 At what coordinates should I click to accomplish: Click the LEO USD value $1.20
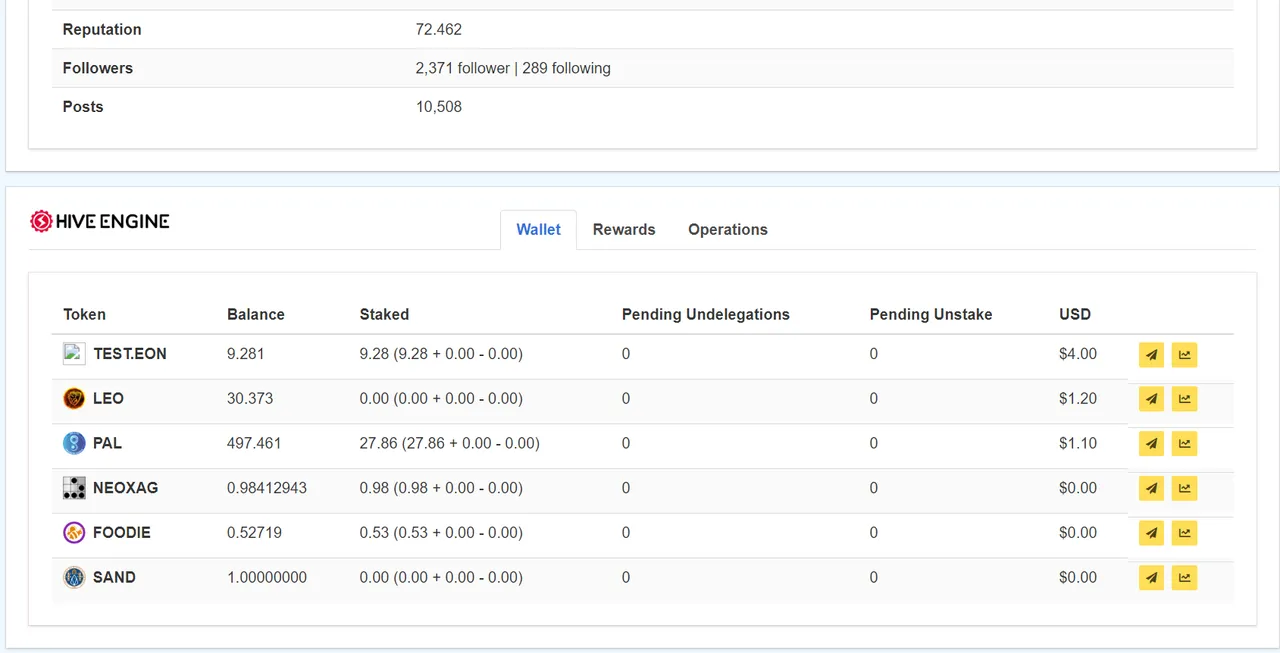pyautogui.click(x=1078, y=398)
